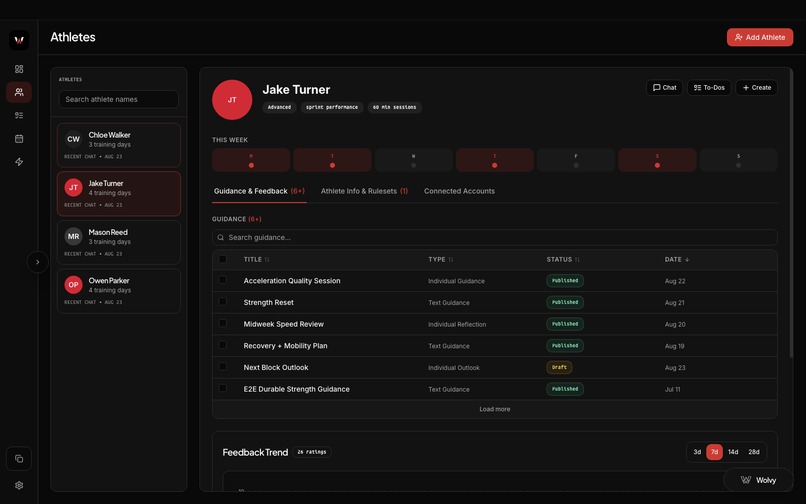Click the MR avatar for Mason Reed
The image size is (806, 504).
tap(74, 236)
